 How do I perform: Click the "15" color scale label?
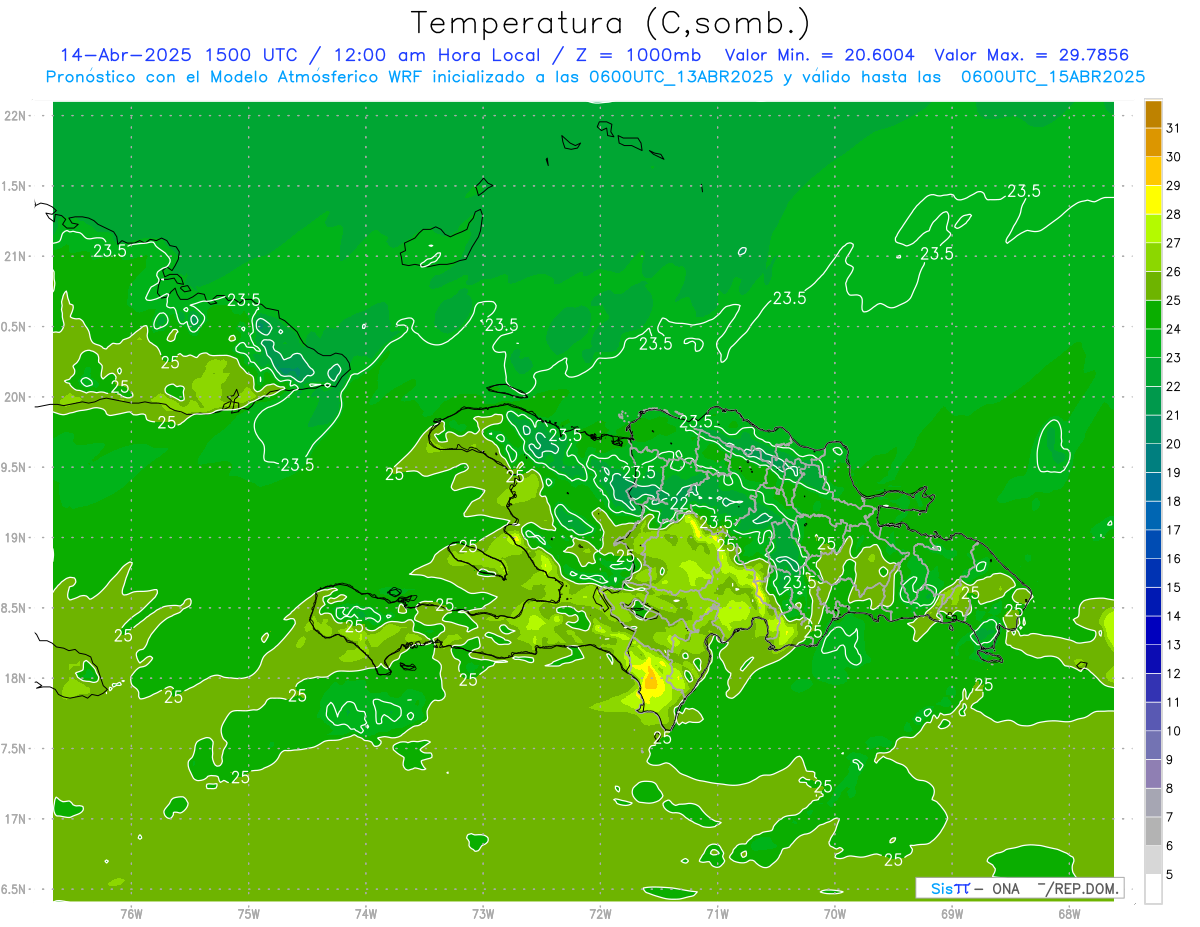pos(1173,588)
